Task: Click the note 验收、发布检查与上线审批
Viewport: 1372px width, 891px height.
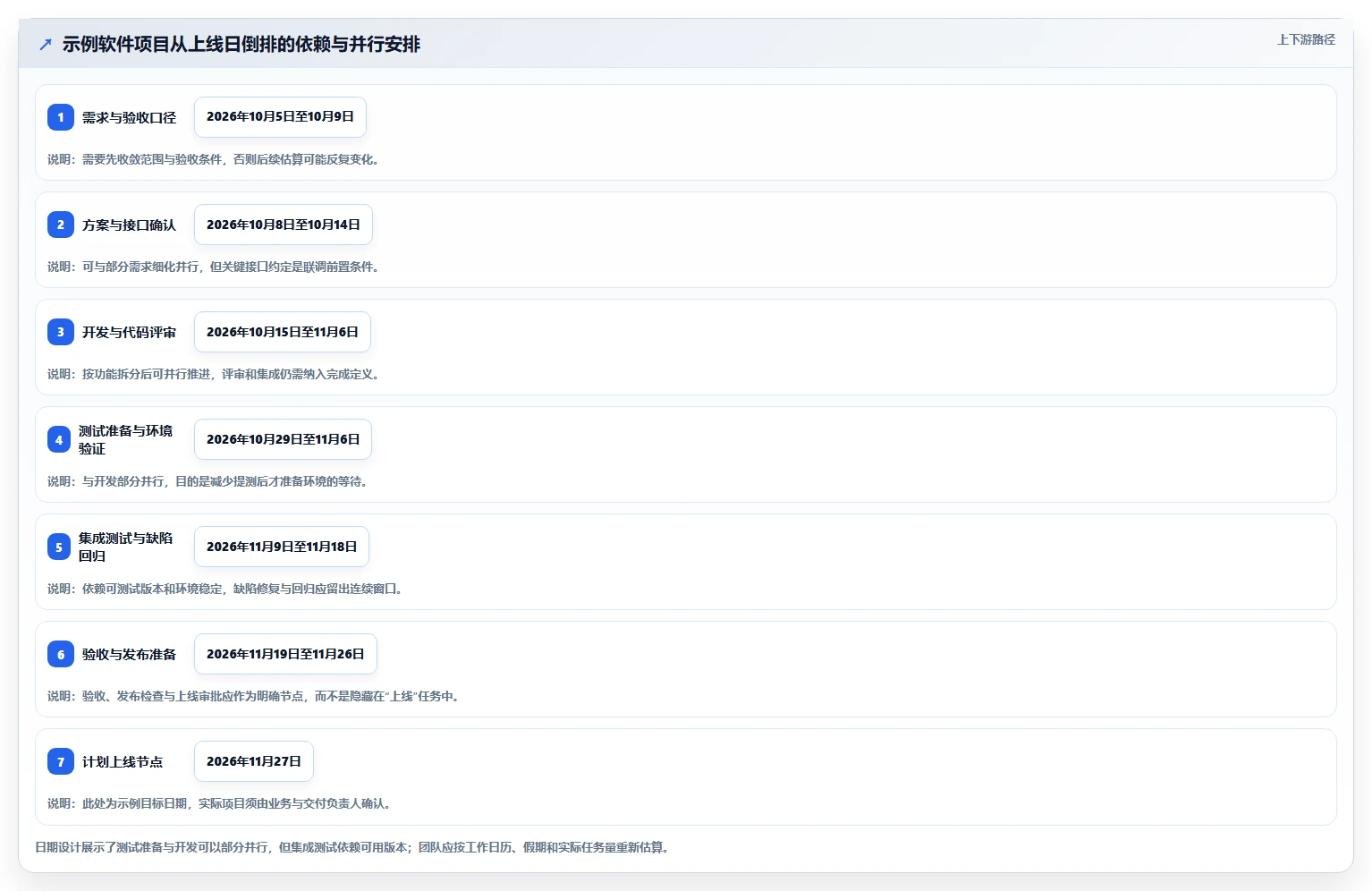Action: pos(254,696)
